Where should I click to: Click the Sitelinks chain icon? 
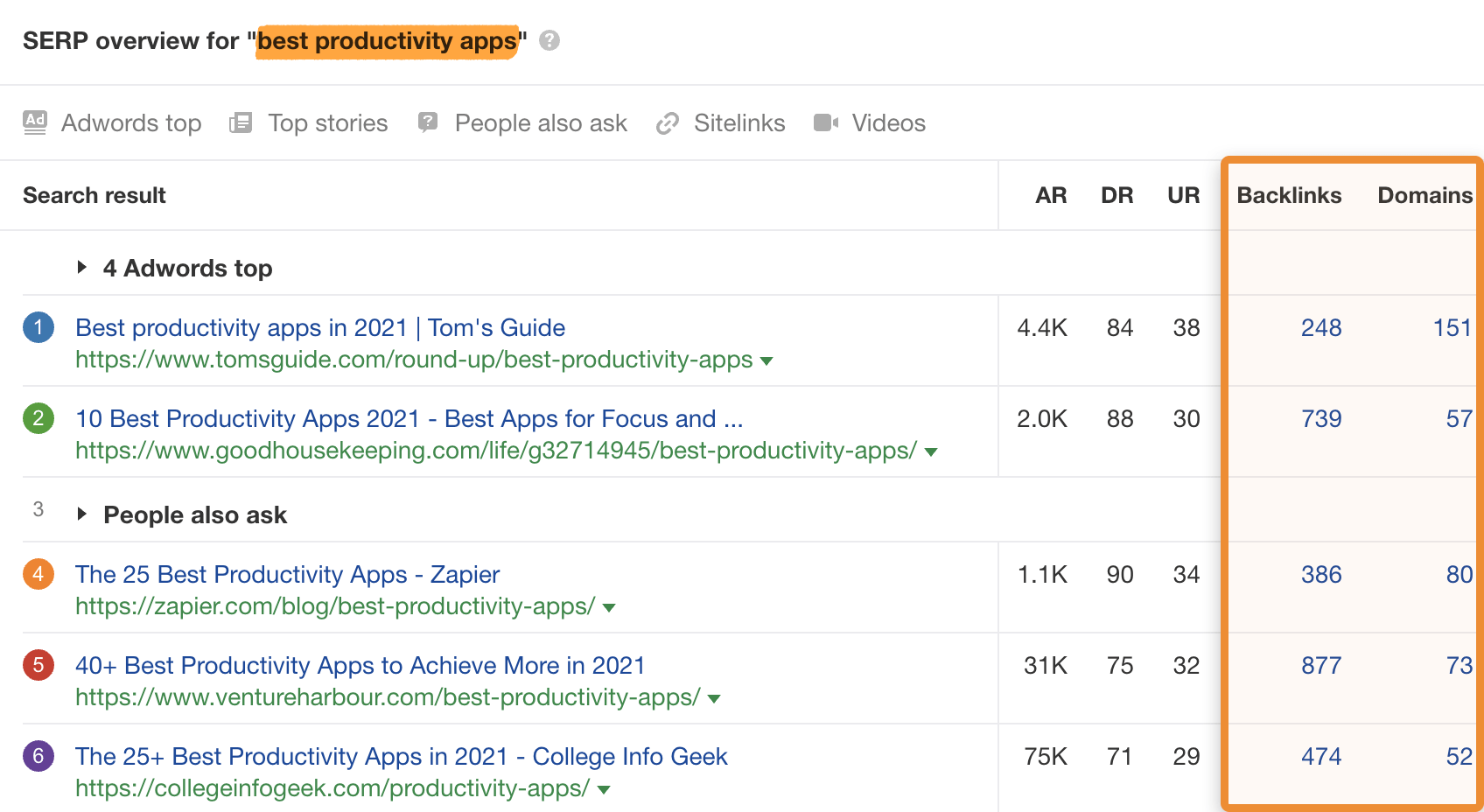pyautogui.click(x=668, y=123)
